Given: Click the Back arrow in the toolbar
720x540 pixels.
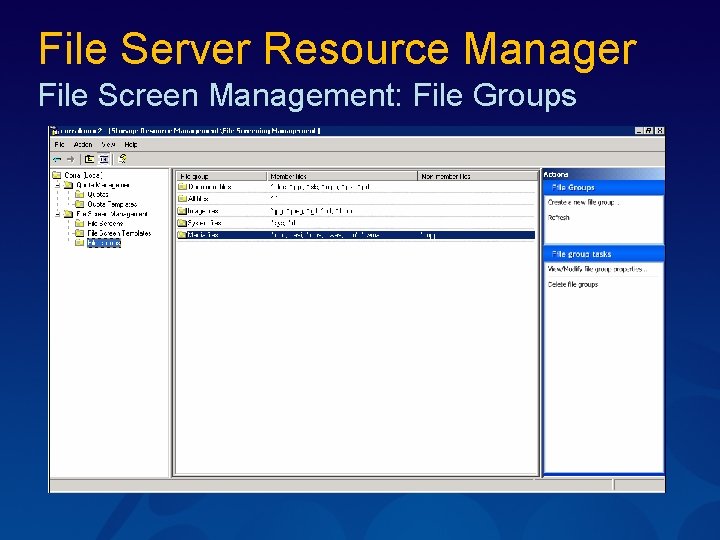Looking at the screenshot, I should point(57,159).
